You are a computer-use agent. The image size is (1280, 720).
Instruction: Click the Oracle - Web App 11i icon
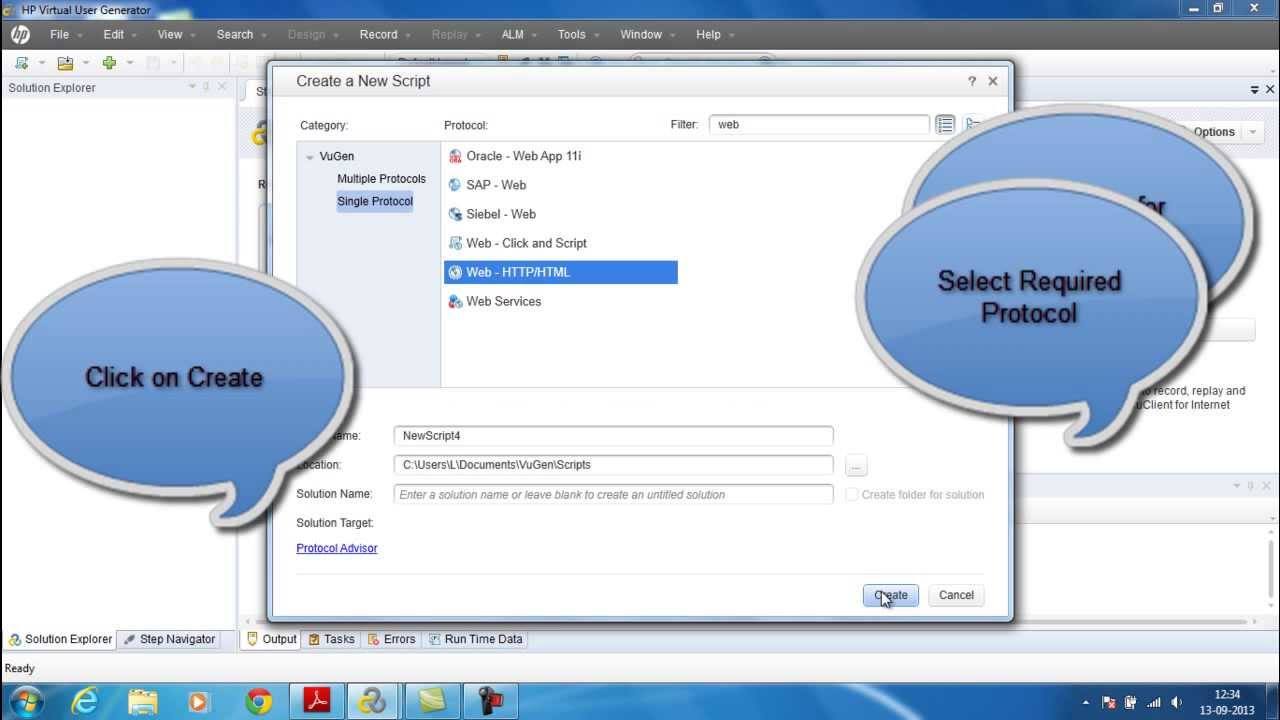(x=455, y=156)
